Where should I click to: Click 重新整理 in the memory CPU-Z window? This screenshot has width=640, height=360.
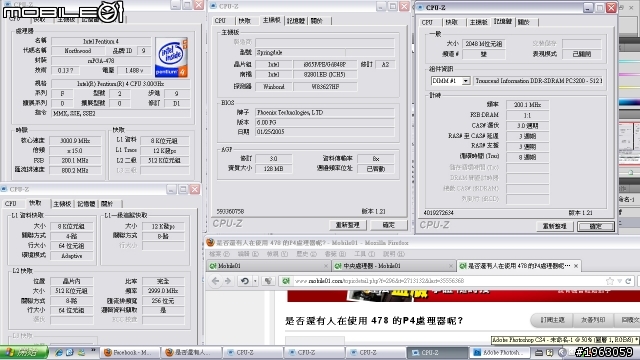click(x=555, y=227)
